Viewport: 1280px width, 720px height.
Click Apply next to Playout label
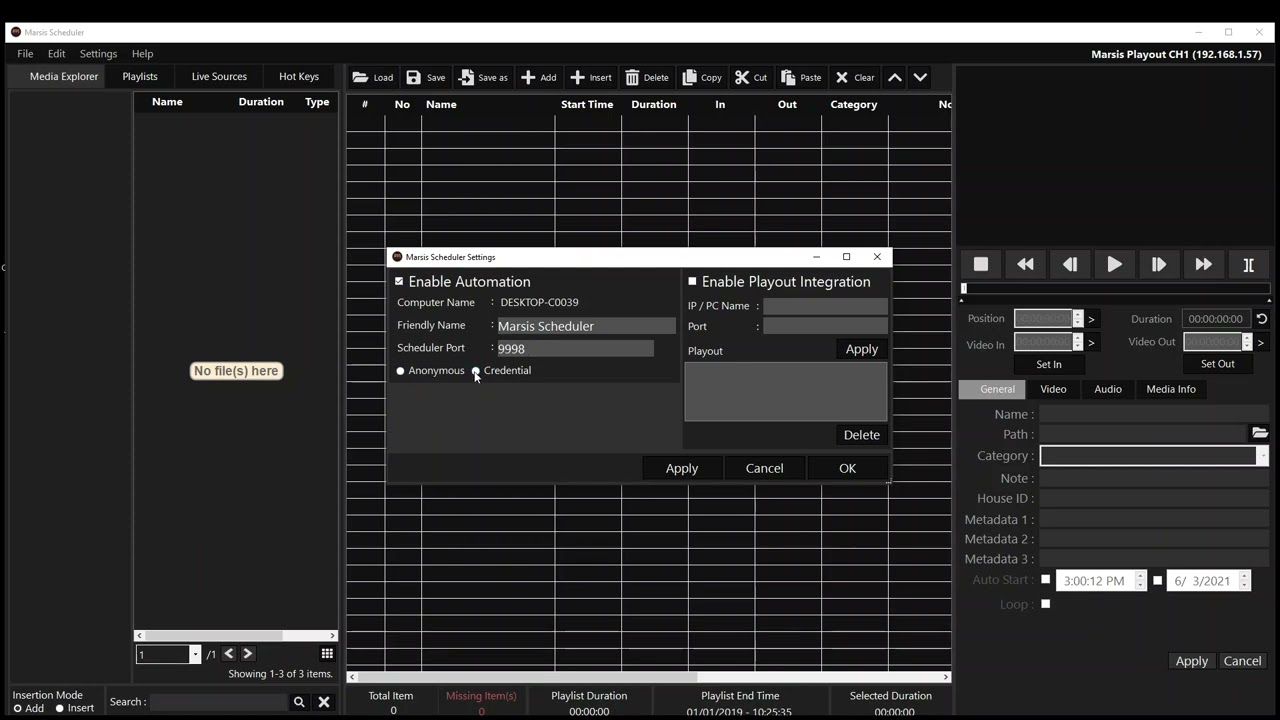tap(862, 349)
